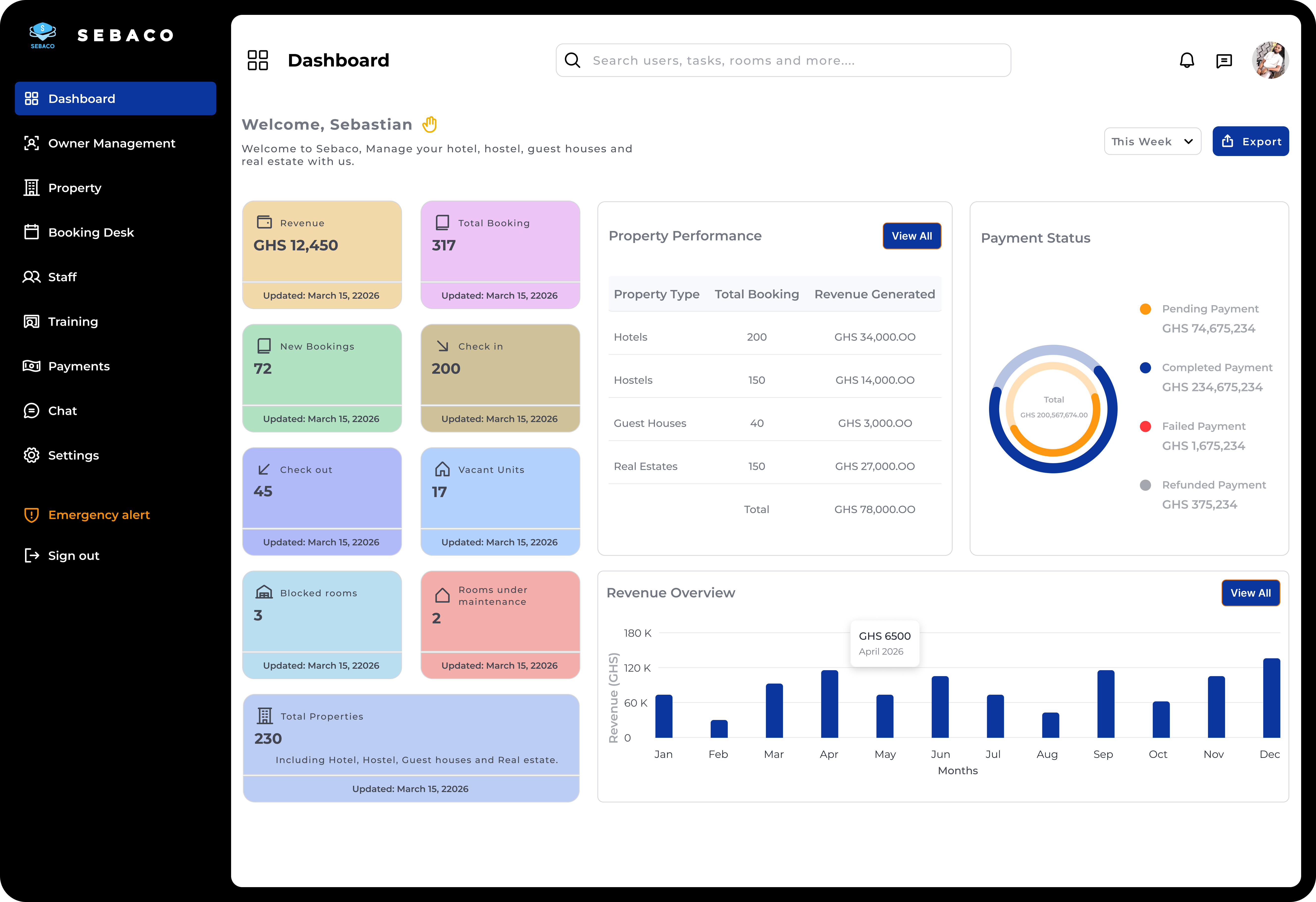This screenshot has height=902, width=1316.
Task: Click View All in Revenue Overview
Action: click(1250, 593)
